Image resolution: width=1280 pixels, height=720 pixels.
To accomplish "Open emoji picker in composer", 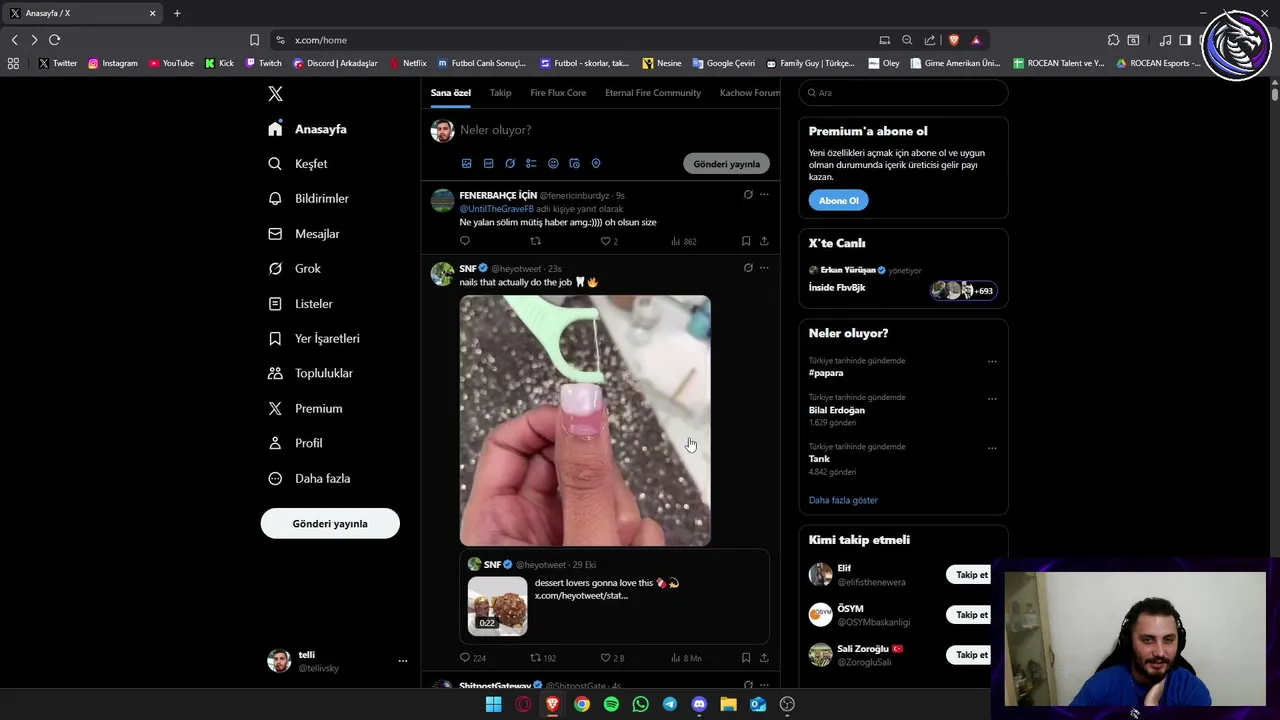I will tap(553, 163).
